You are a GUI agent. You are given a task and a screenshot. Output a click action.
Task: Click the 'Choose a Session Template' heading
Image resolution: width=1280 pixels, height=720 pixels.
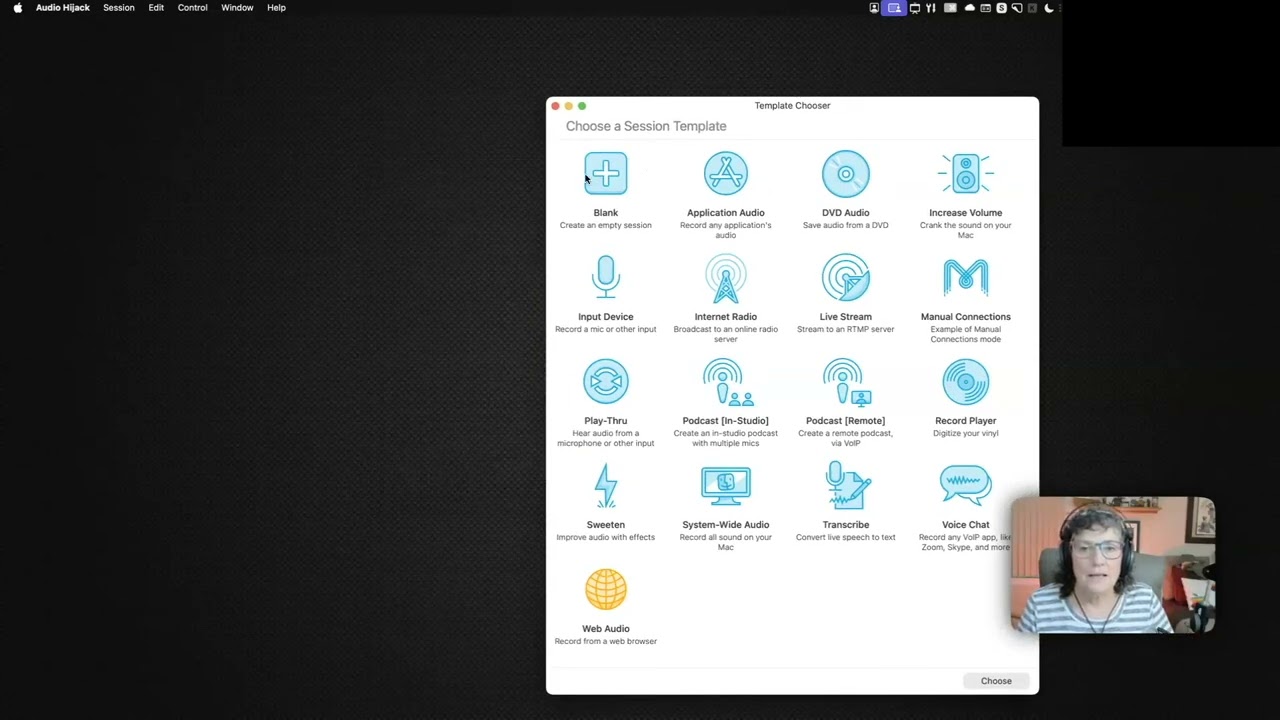[x=646, y=126]
